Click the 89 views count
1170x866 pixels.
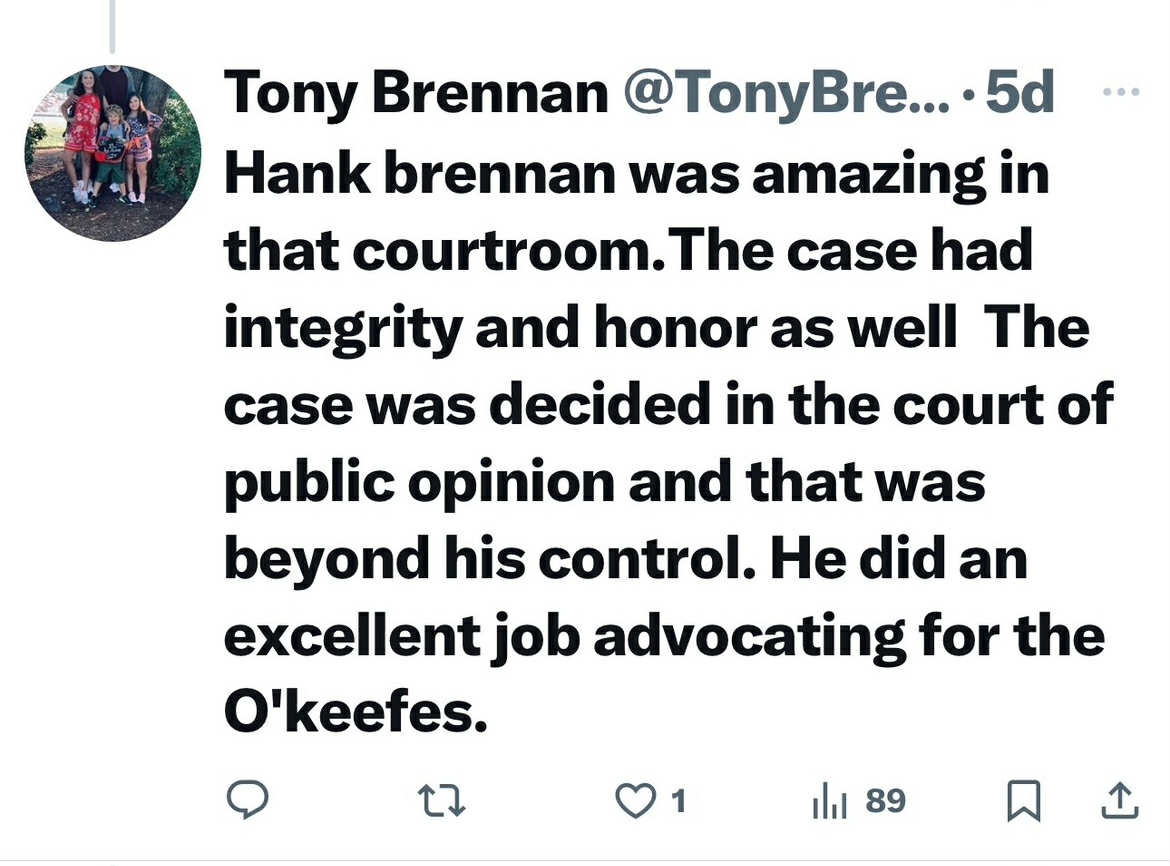[x=886, y=800]
